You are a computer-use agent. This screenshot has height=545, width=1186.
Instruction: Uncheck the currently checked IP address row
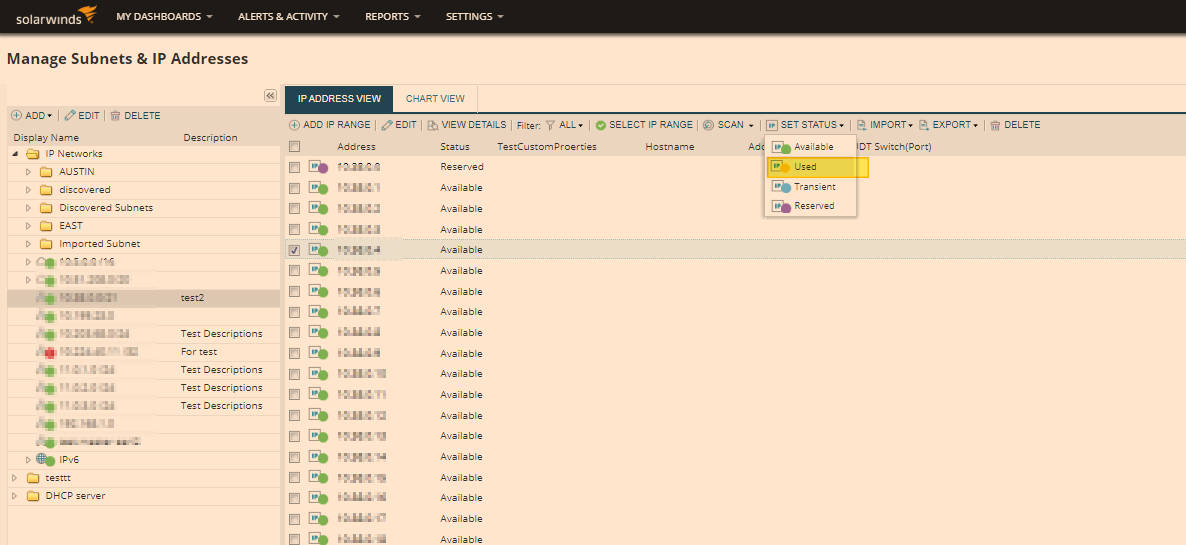[x=294, y=249]
